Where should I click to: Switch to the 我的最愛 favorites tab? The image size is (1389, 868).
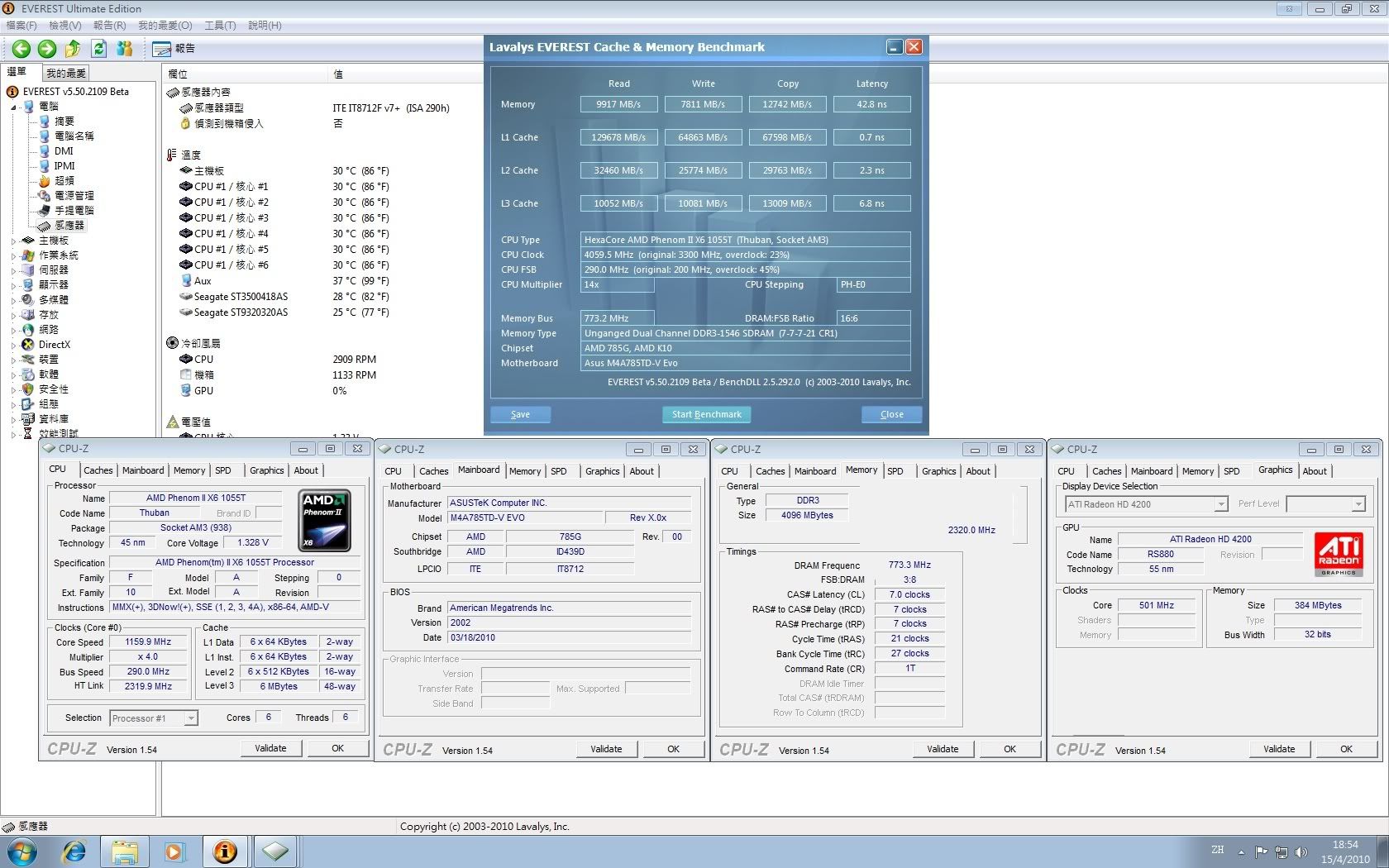(x=66, y=74)
